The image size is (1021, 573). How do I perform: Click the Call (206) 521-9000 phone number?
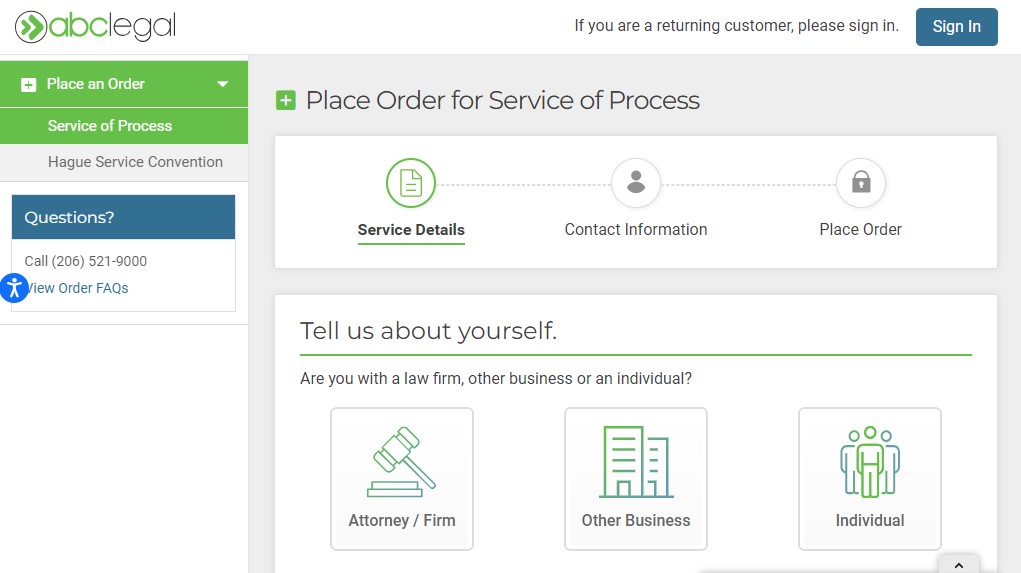pyautogui.click(x=86, y=261)
